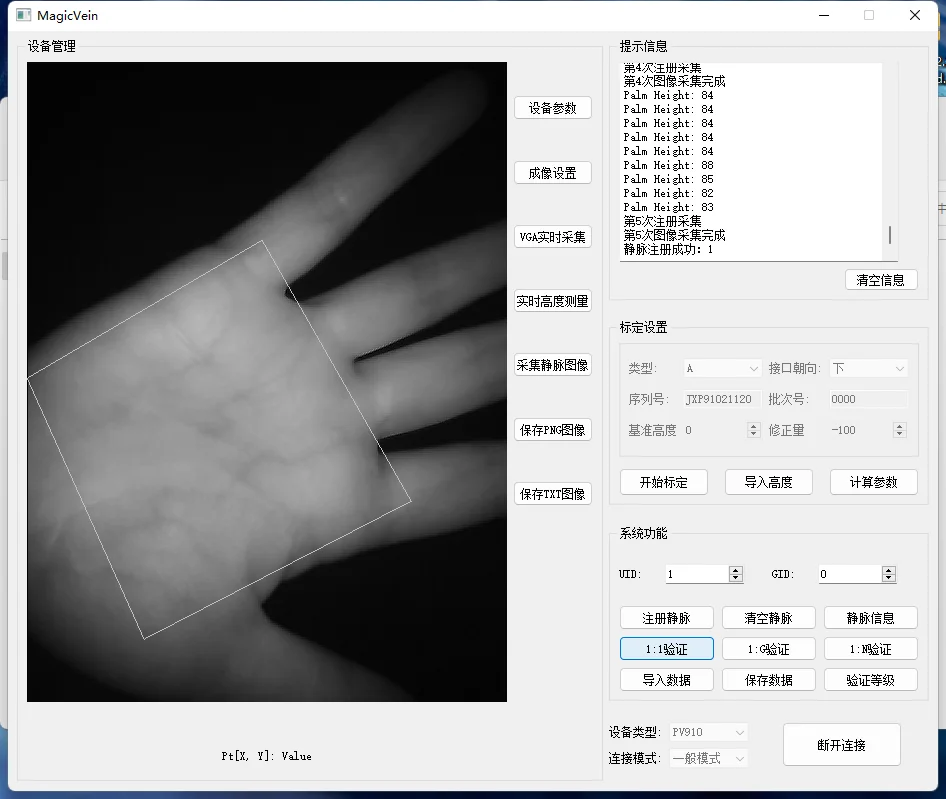The image size is (946, 799).
Task: Save the image as PNG via 保存PNG图像
Action: click(x=552, y=429)
